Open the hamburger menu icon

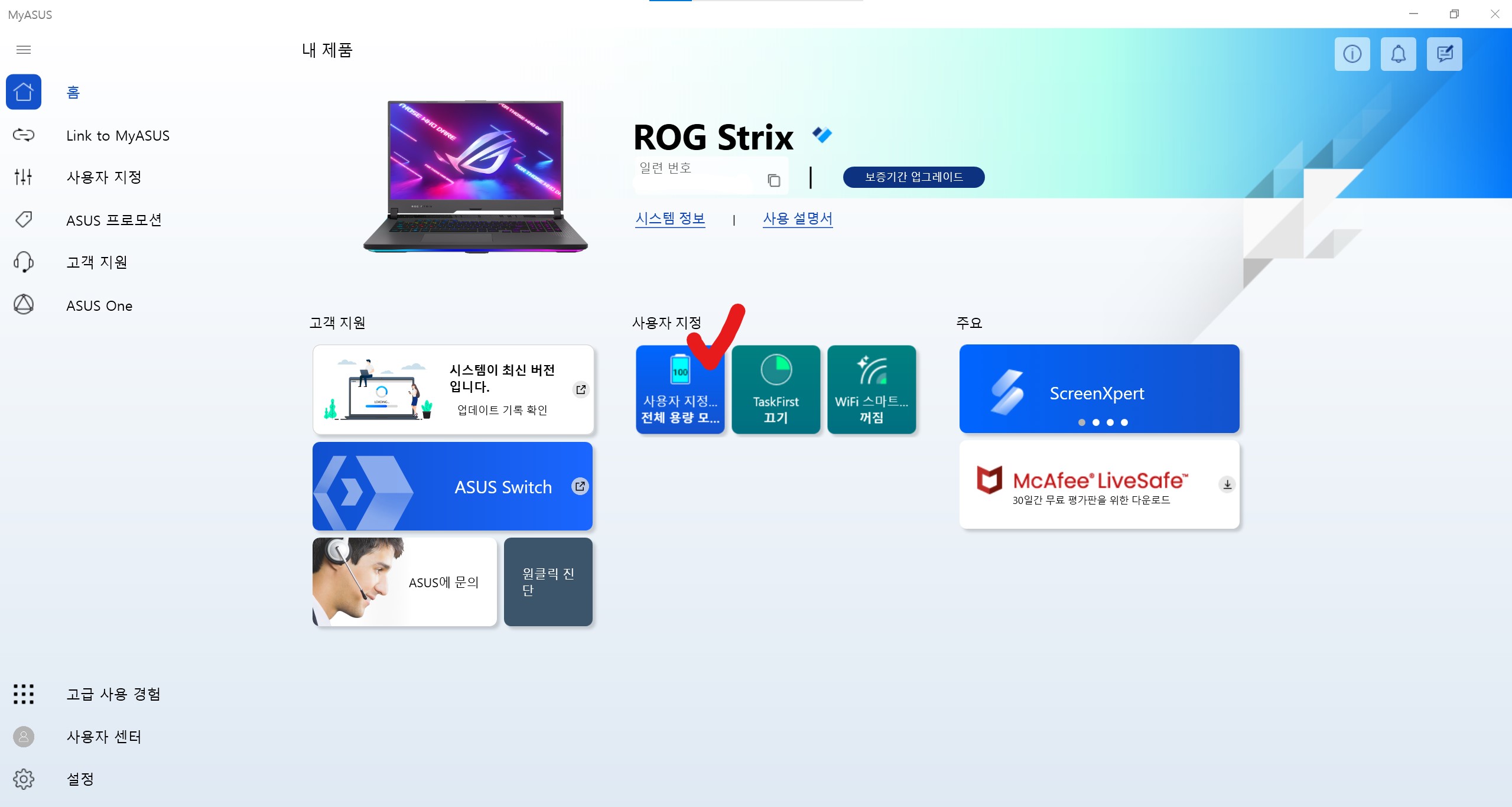click(x=24, y=50)
